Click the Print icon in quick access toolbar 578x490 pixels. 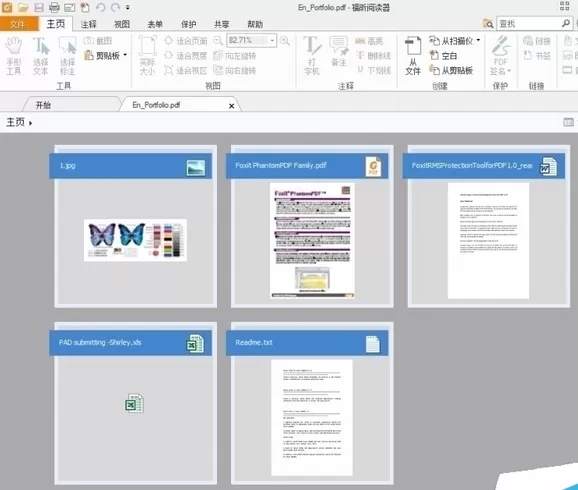click(x=54, y=7)
